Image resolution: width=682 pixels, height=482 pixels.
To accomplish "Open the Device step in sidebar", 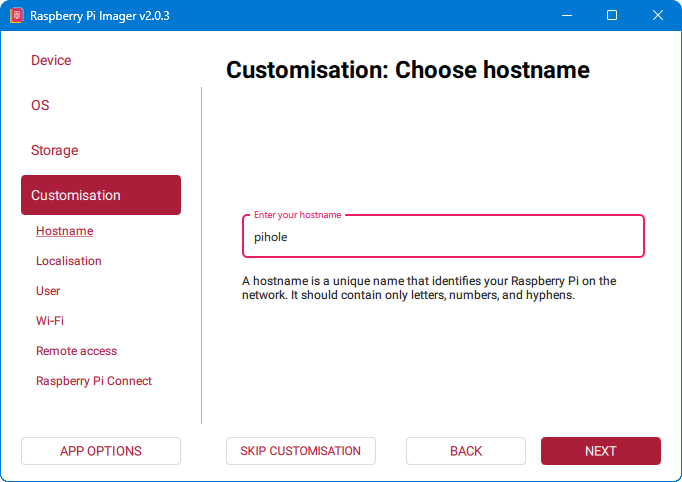I will click(x=51, y=60).
